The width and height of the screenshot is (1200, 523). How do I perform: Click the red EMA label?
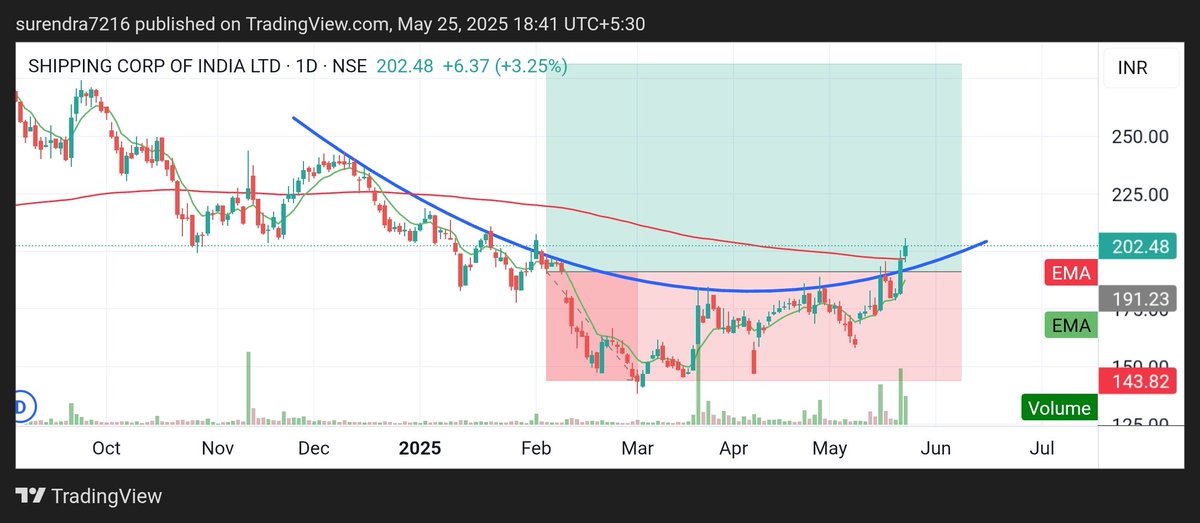coord(1071,272)
